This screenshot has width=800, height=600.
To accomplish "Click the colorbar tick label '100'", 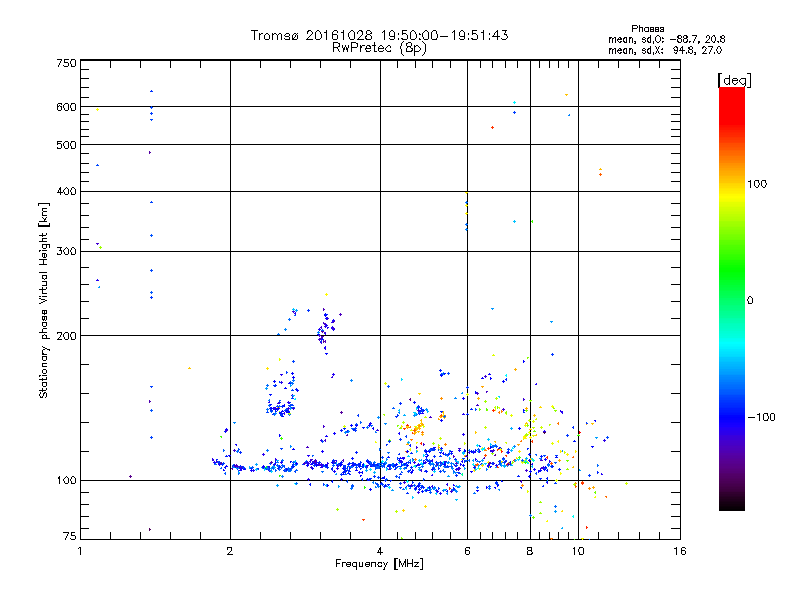I will (x=757, y=184).
